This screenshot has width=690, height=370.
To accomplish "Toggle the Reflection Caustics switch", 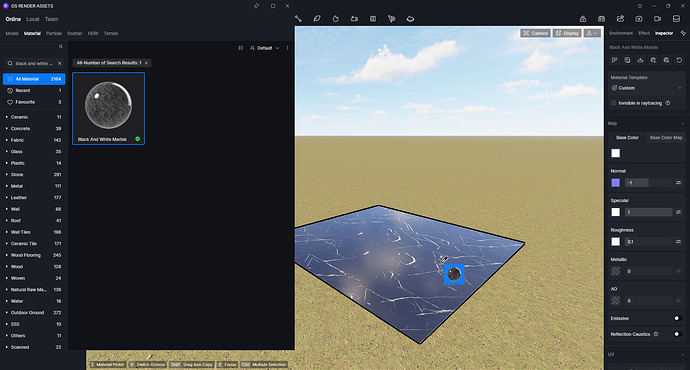I will [677, 334].
